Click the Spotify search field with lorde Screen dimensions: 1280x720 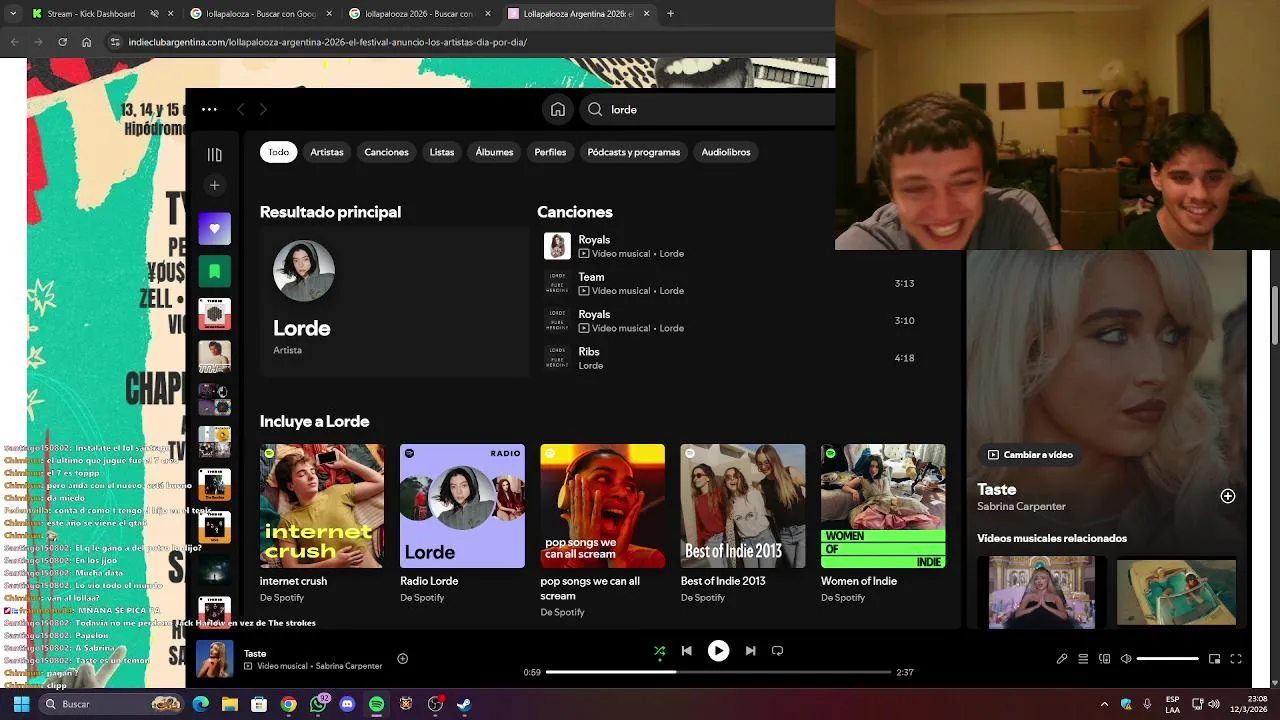[x=707, y=109]
